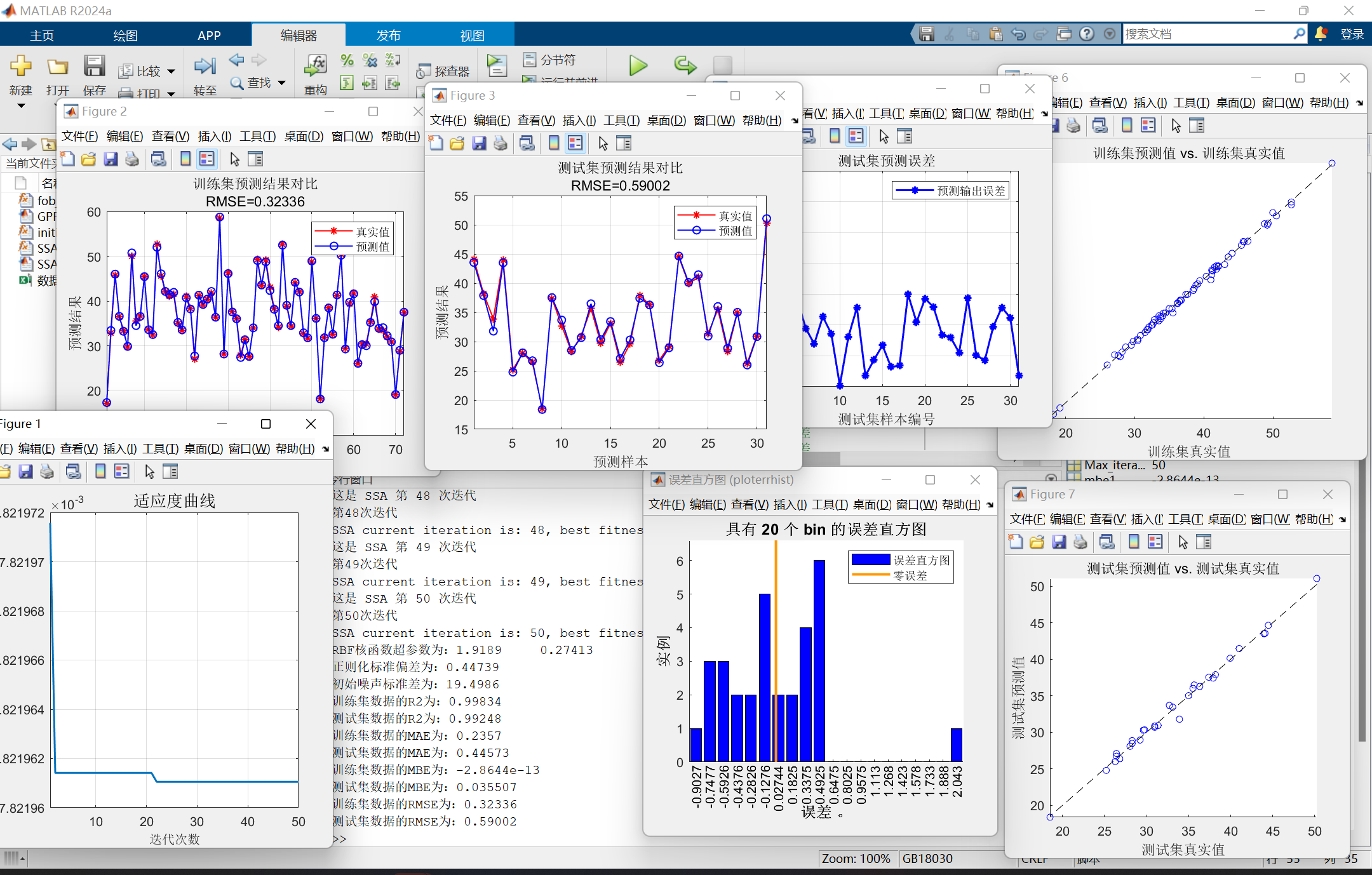Expand the Find (查找) dropdown arrow
Screen dimensions: 1372x875
pos(282,83)
